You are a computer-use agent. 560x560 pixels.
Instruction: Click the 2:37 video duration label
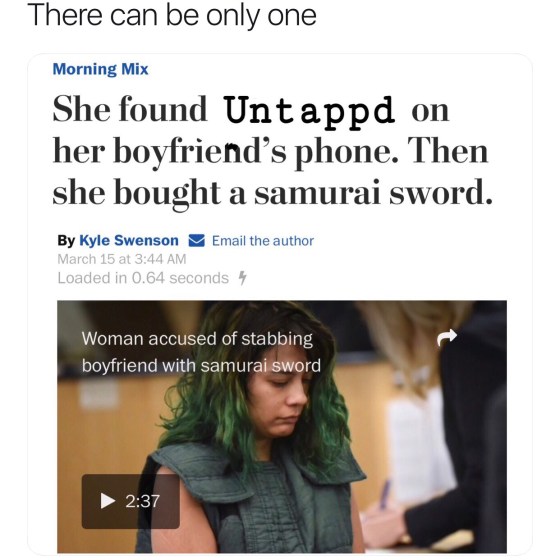[142, 501]
